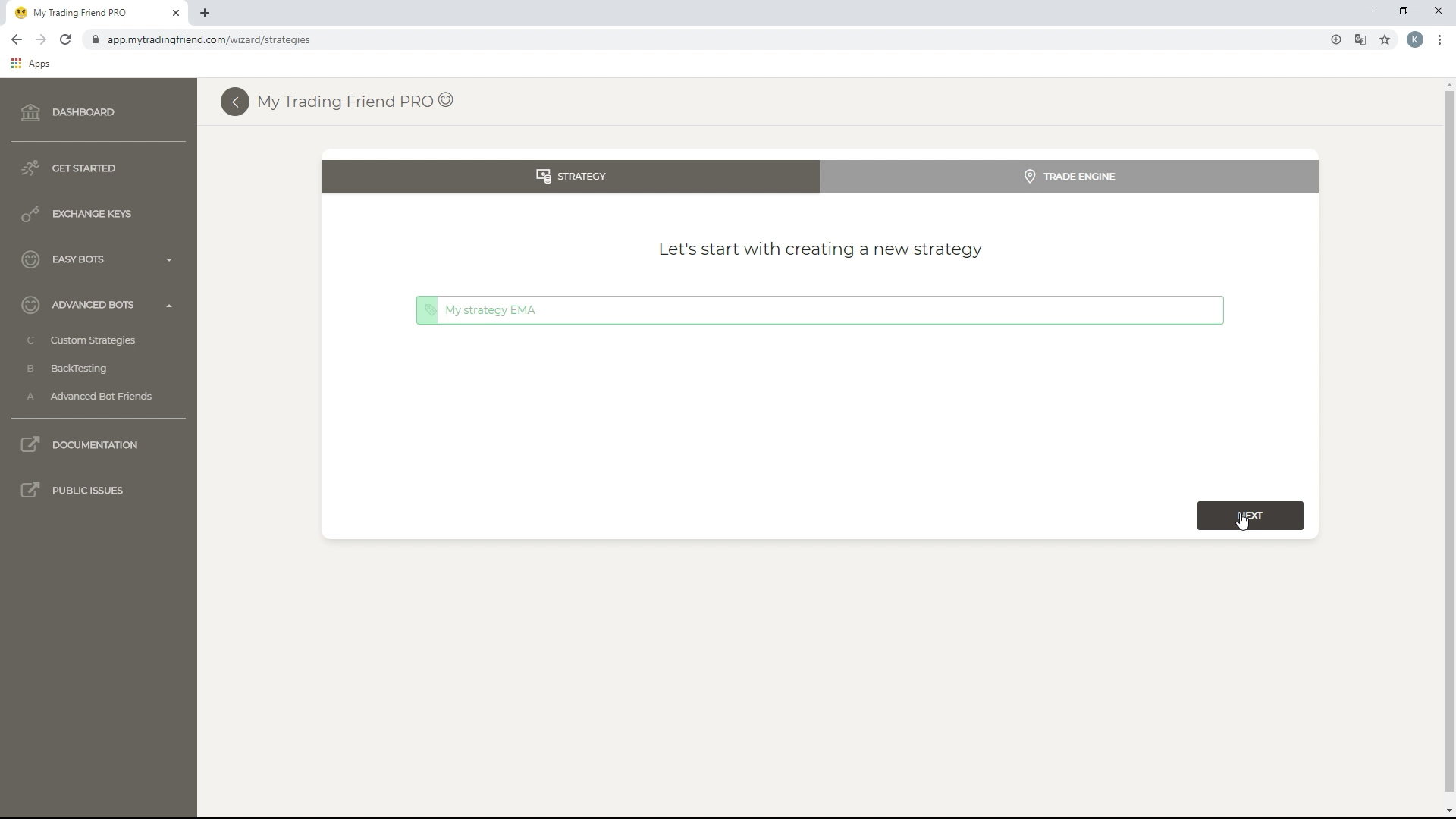Reload the page with the refresh icon
The height and width of the screenshot is (819, 1456).
pos(65,39)
